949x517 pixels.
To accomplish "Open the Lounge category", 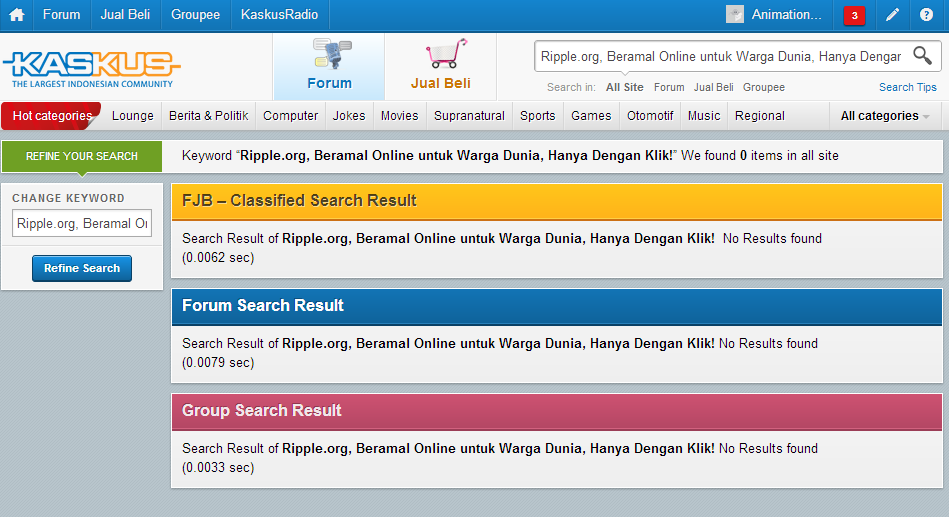I will click(x=133, y=116).
